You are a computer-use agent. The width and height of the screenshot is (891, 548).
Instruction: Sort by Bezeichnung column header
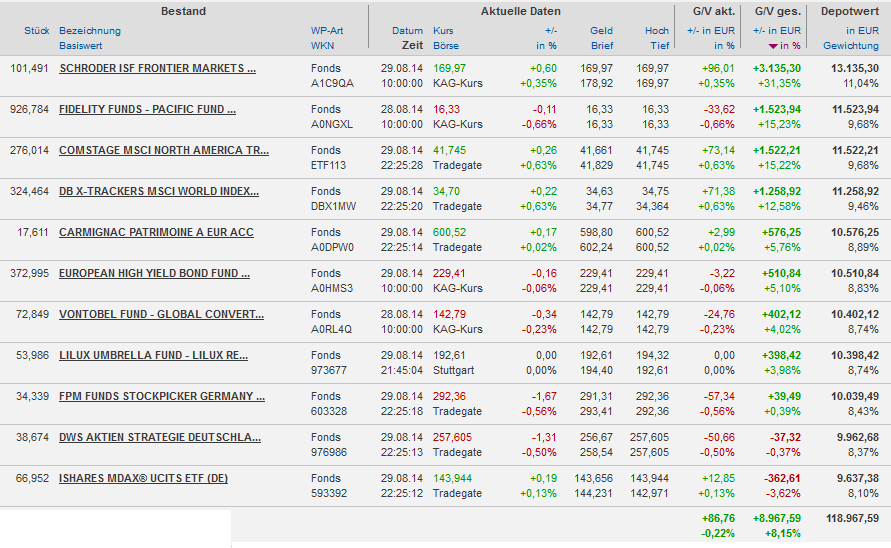click(x=90, y=31)
